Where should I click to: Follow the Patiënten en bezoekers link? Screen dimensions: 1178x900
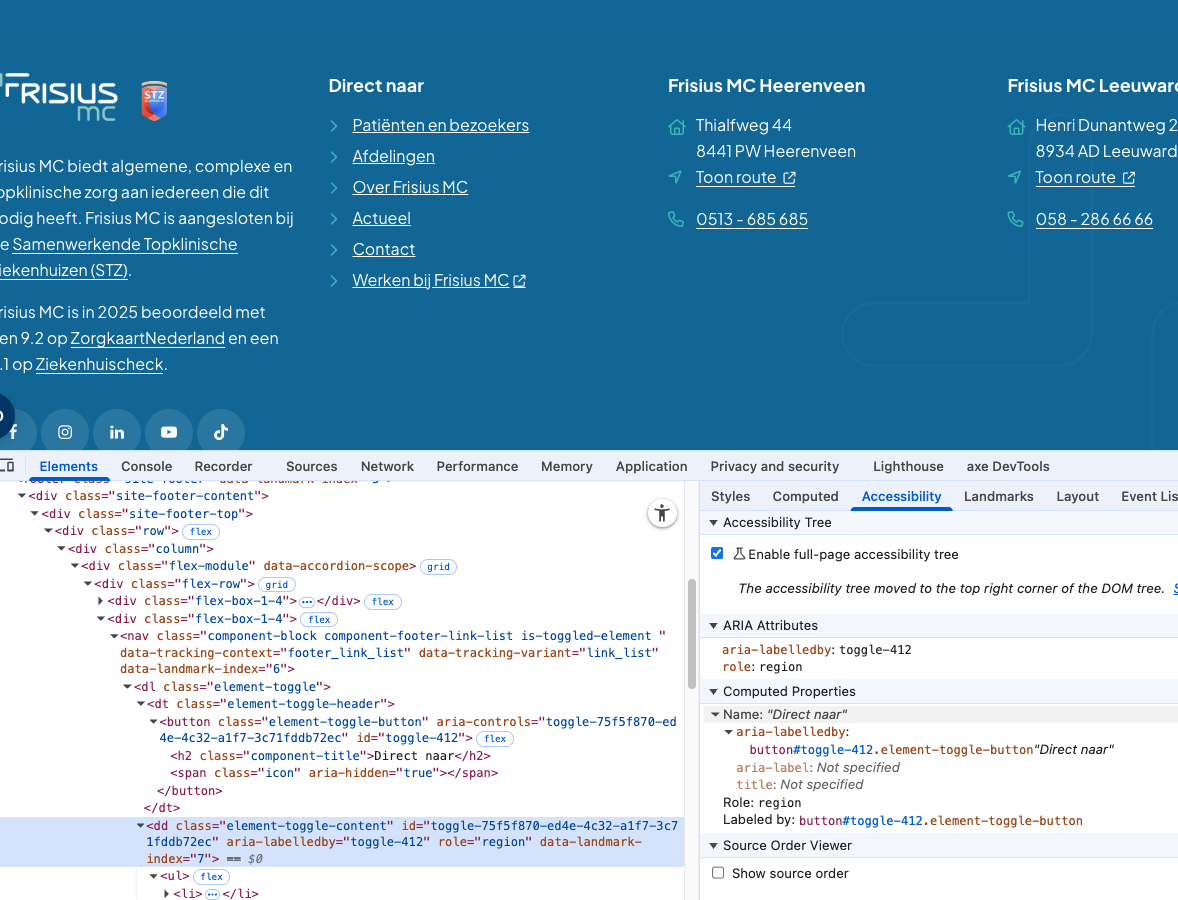(440, 125)
